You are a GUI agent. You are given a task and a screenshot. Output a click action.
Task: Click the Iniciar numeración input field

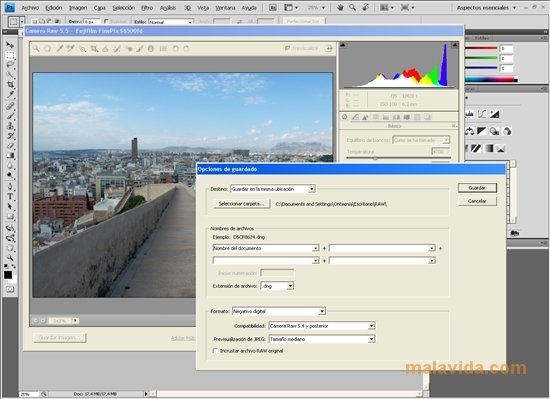tap(277, 273)
